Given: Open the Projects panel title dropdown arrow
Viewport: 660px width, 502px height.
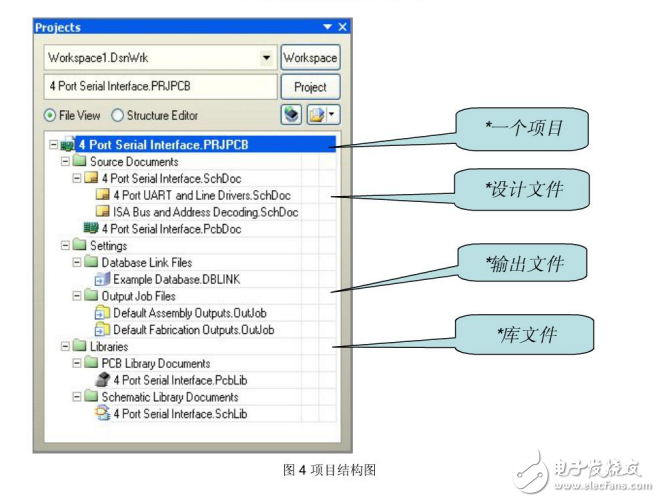Looking at the screenshot, I should [x=327, y=27].
